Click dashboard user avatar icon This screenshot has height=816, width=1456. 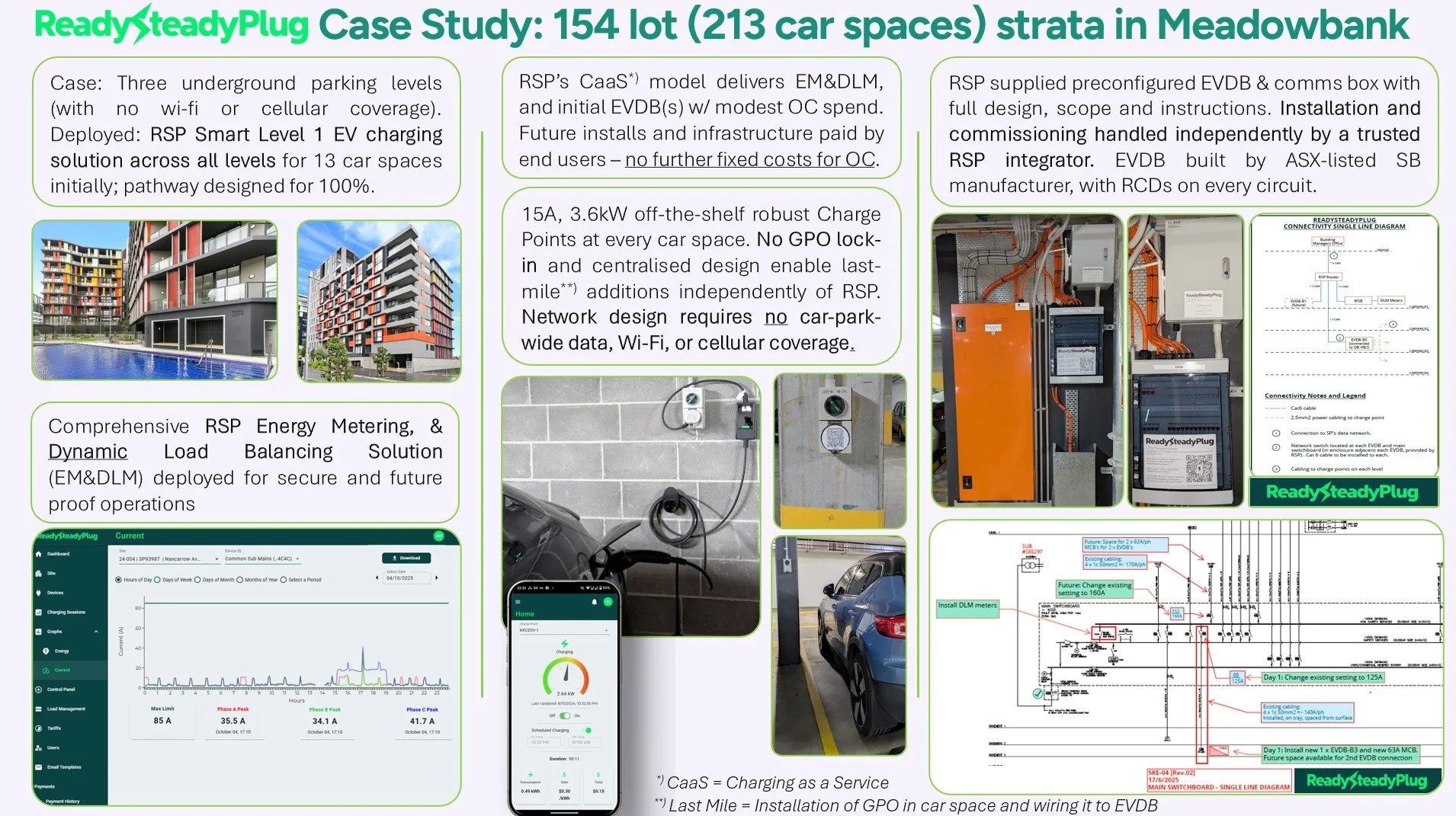tap(439, 536)
